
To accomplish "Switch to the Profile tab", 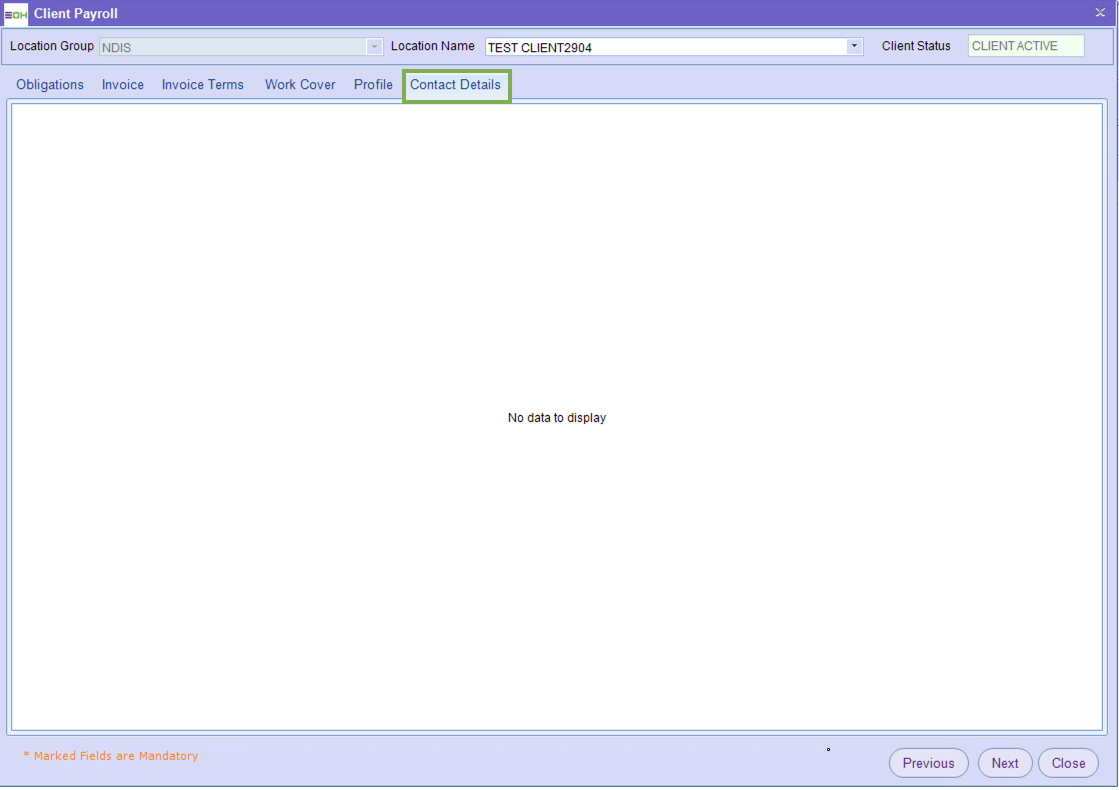I will pyautogui.click(x=373, y=85).
